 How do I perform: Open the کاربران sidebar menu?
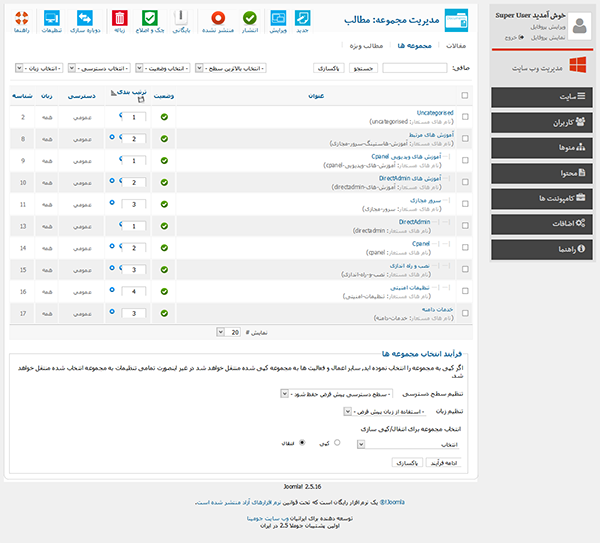point(542,122)
